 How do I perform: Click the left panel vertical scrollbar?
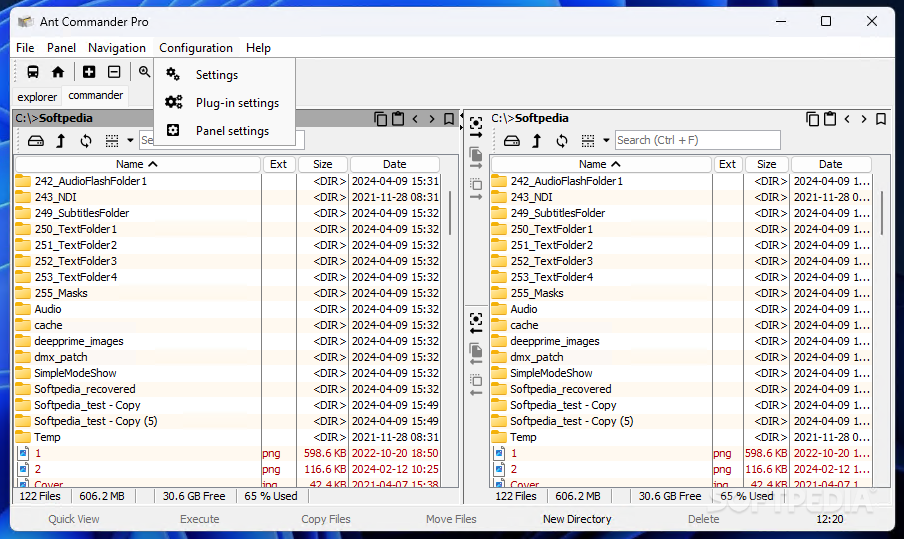tap(450, 212)
